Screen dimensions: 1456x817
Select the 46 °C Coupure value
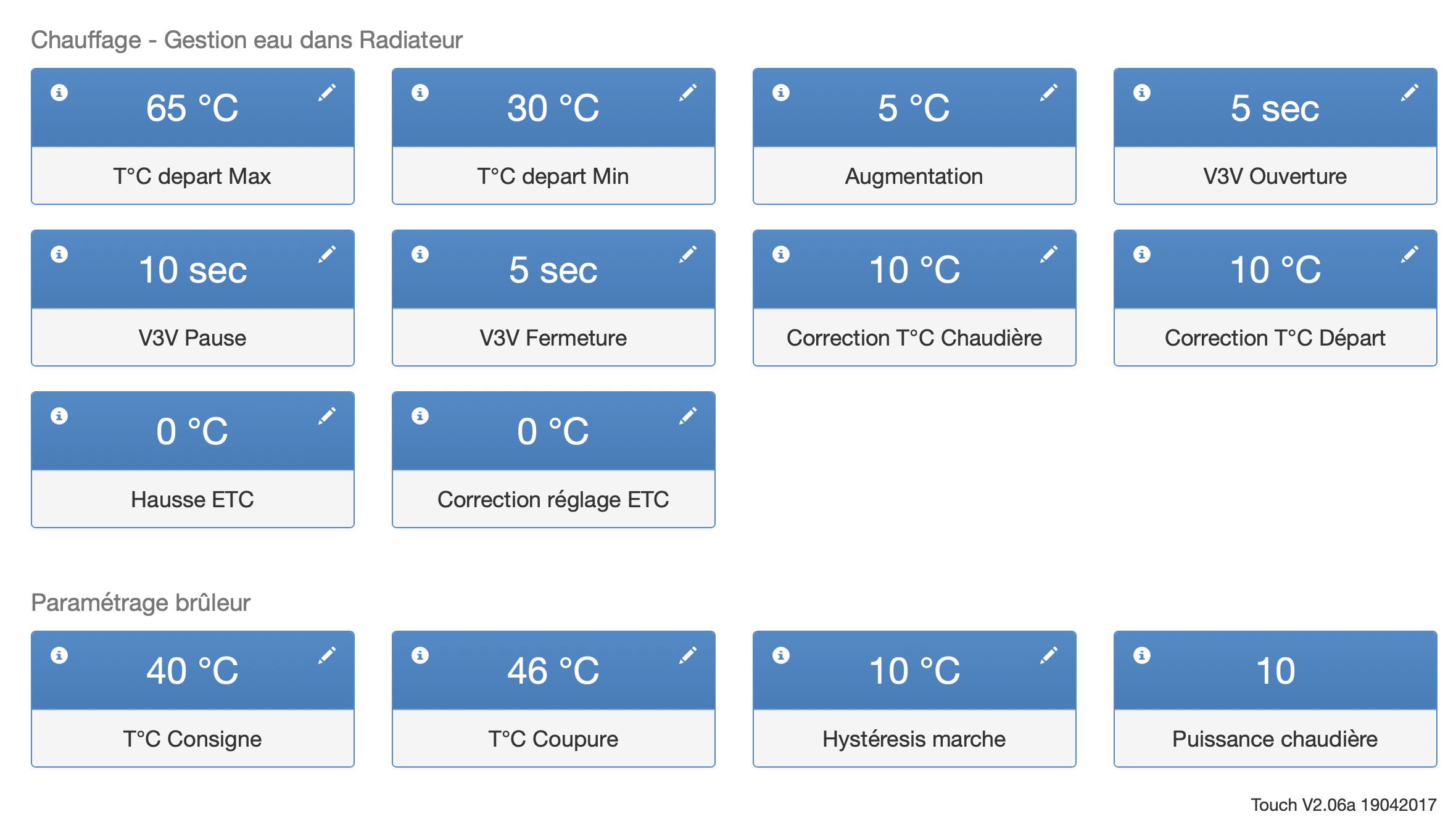(x=553, y=671)
